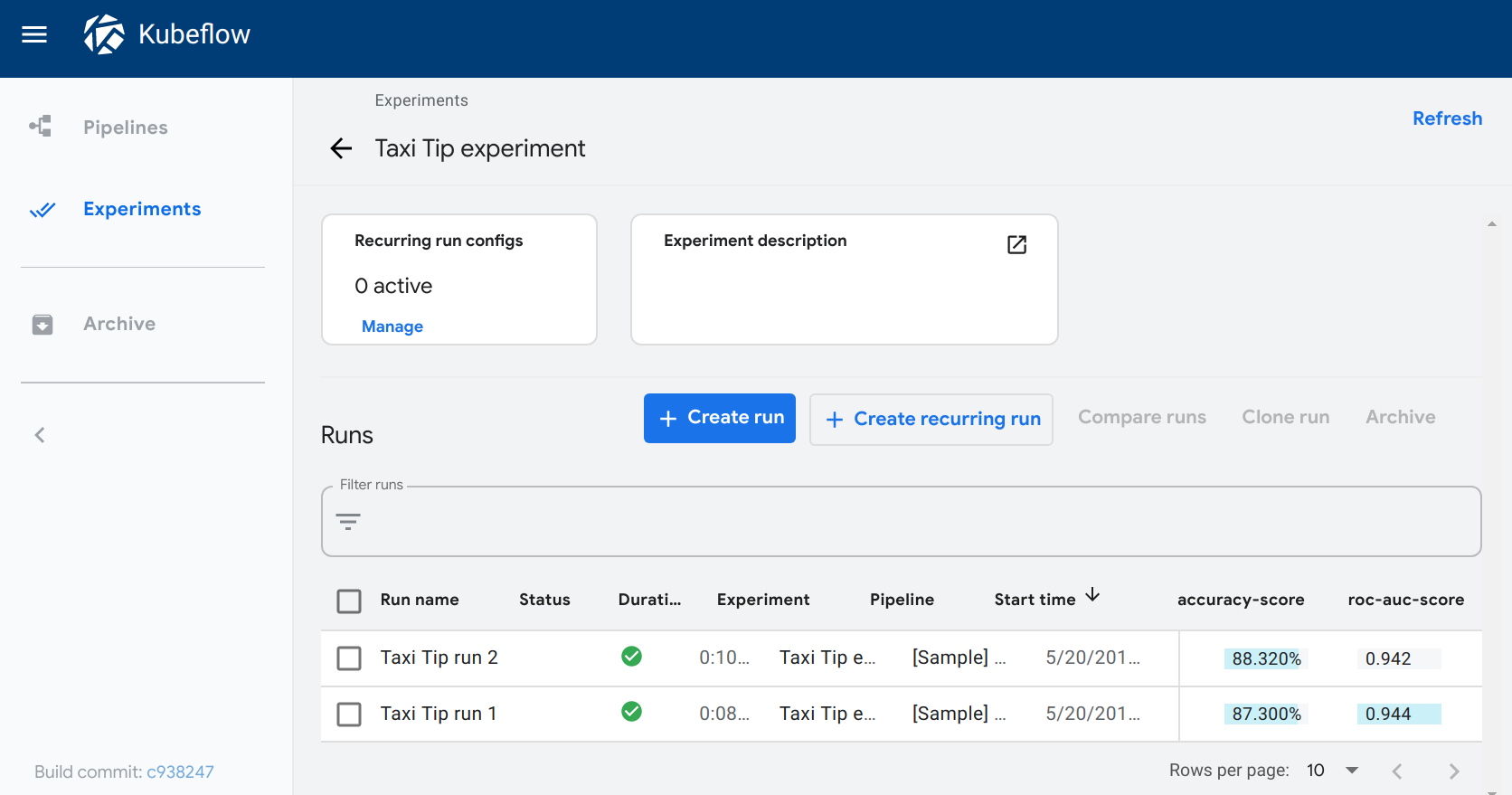This screenshot has width=1512, height=795.
Task: Click the Experiment column header
Action: [x=763, y=600]
